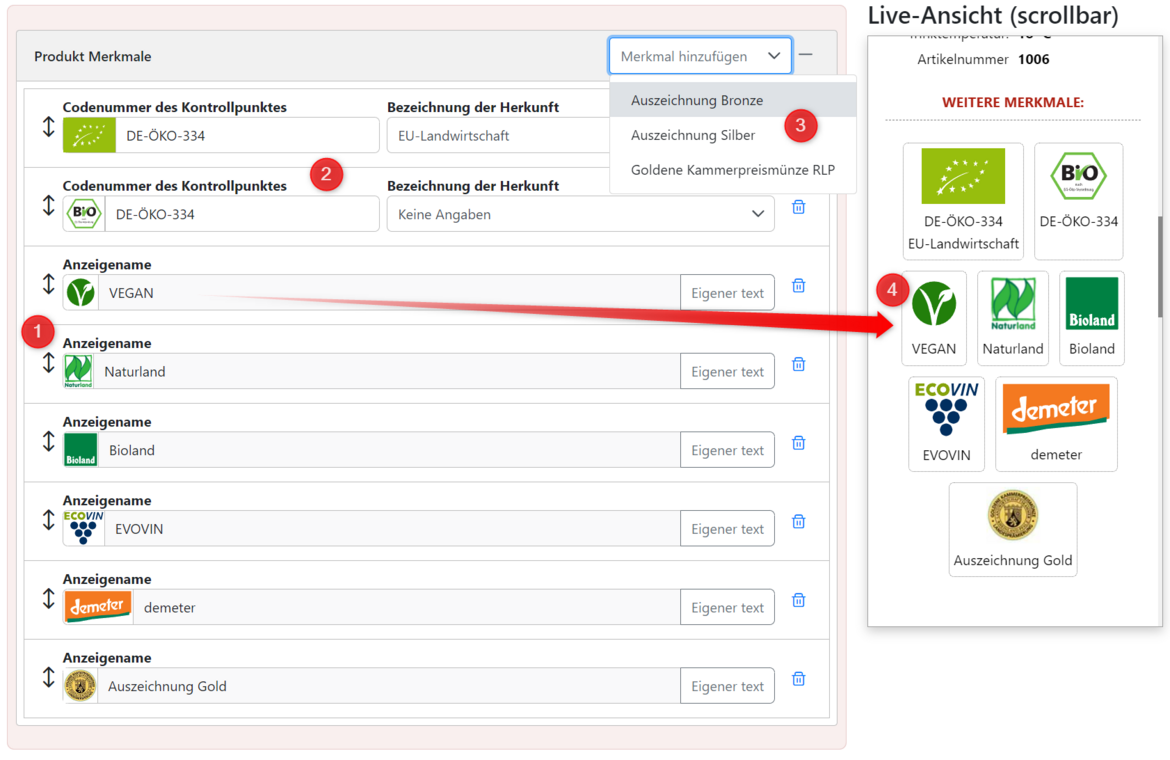Image resolution: width=1170 pixels, height=760 pixels.
Task: Click the demeter card in Live-Ansicht
Action: point(1056,424)
